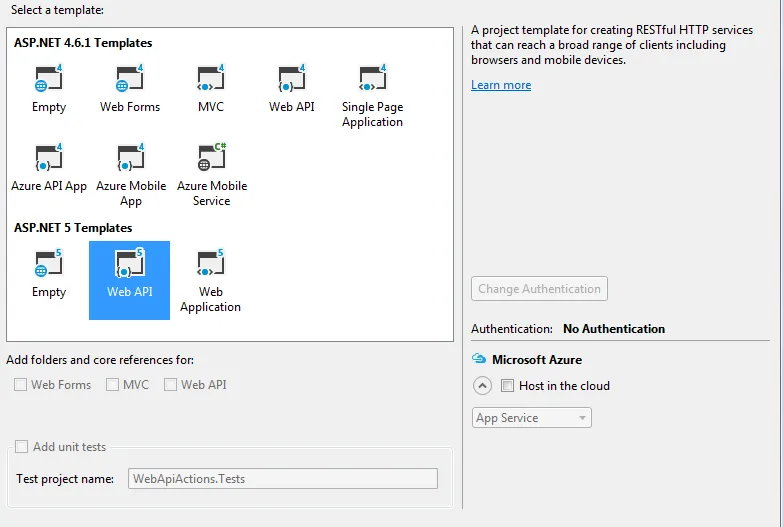Image resolution: width=783 pixels, height=527 pixels.
Task: Check the Web API core references checkbox
Action: pos(170,385)
